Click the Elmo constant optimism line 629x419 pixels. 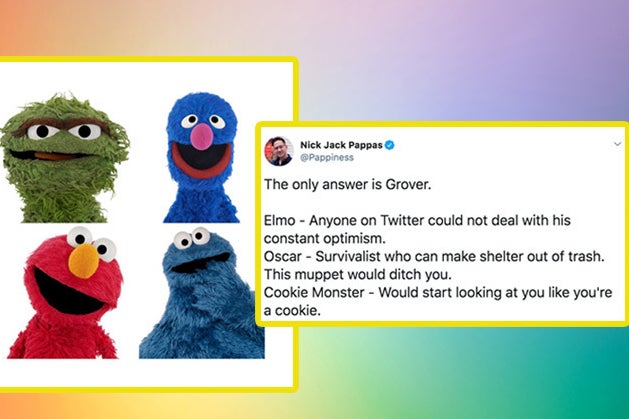(417, 229)
